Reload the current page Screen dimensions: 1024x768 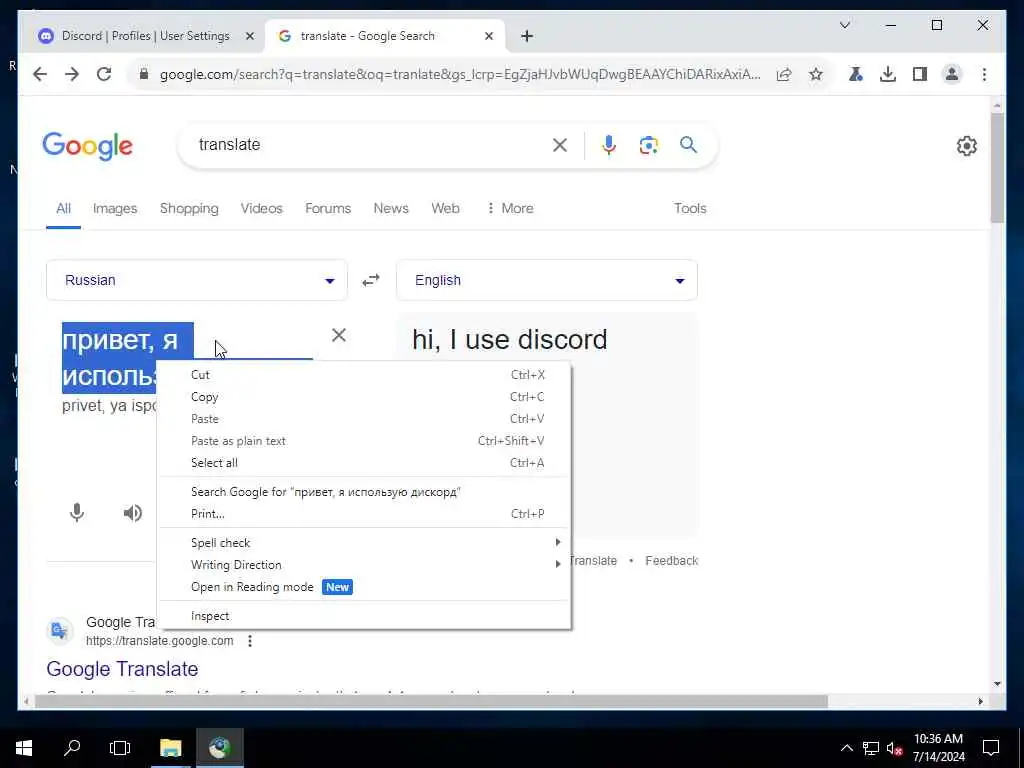(x=104, y=74)
